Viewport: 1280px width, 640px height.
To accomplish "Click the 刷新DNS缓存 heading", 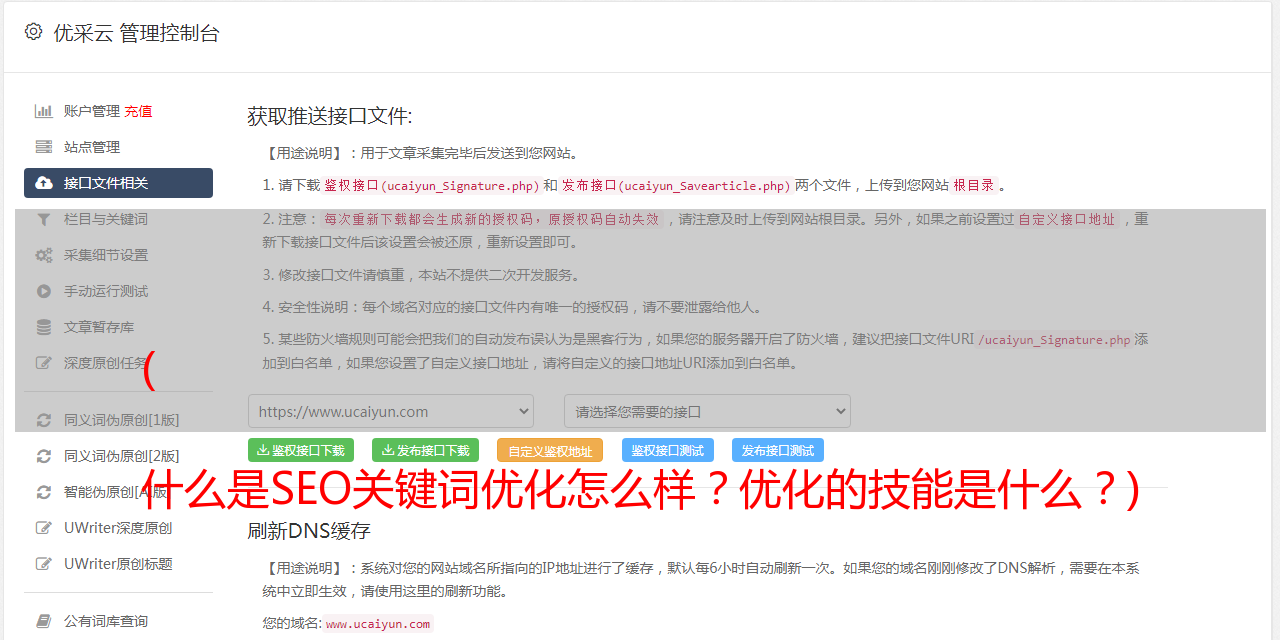I will (309, 530).
